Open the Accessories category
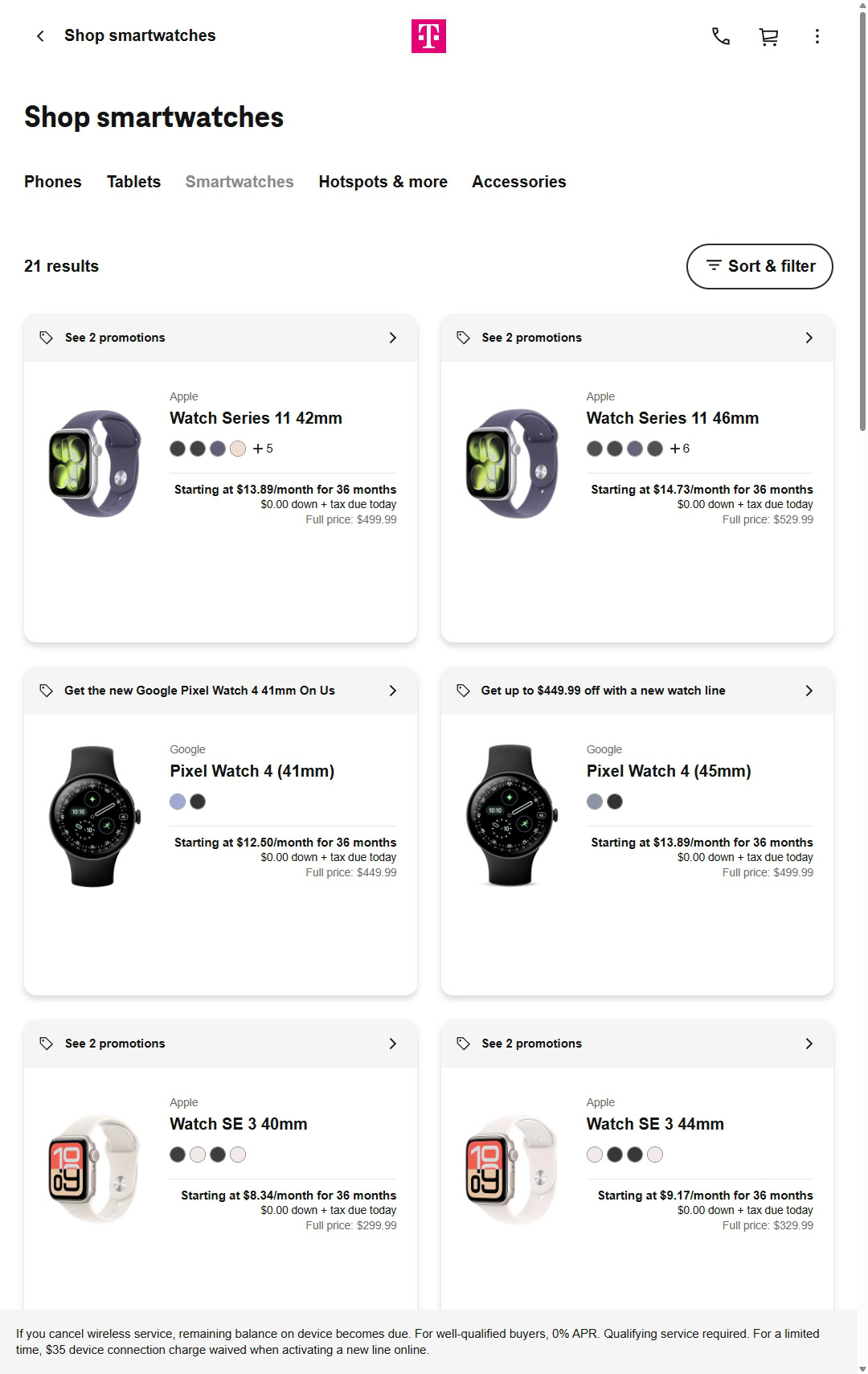This screenshot has height=1374, width=868. [519, 182]
